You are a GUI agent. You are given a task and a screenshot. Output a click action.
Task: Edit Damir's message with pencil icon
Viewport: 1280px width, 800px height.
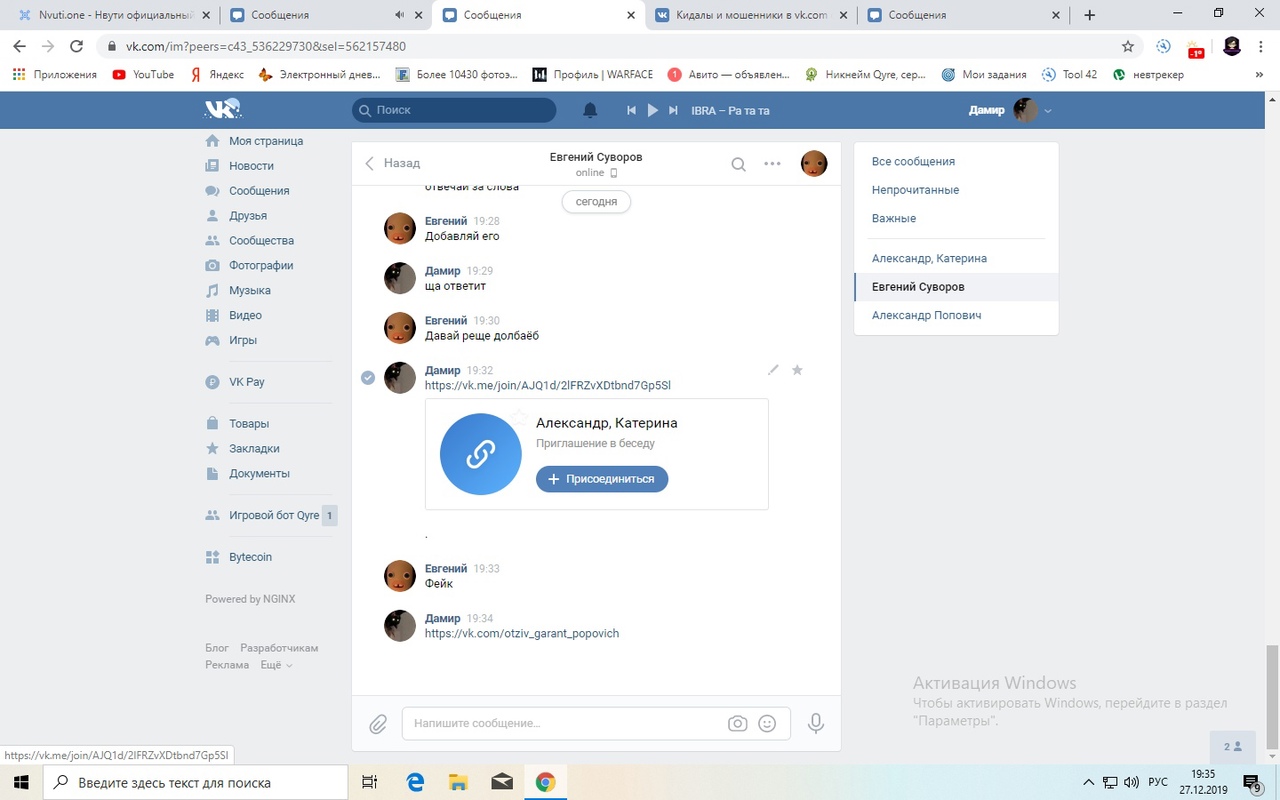pyautogui.click(x=773, y=370)
